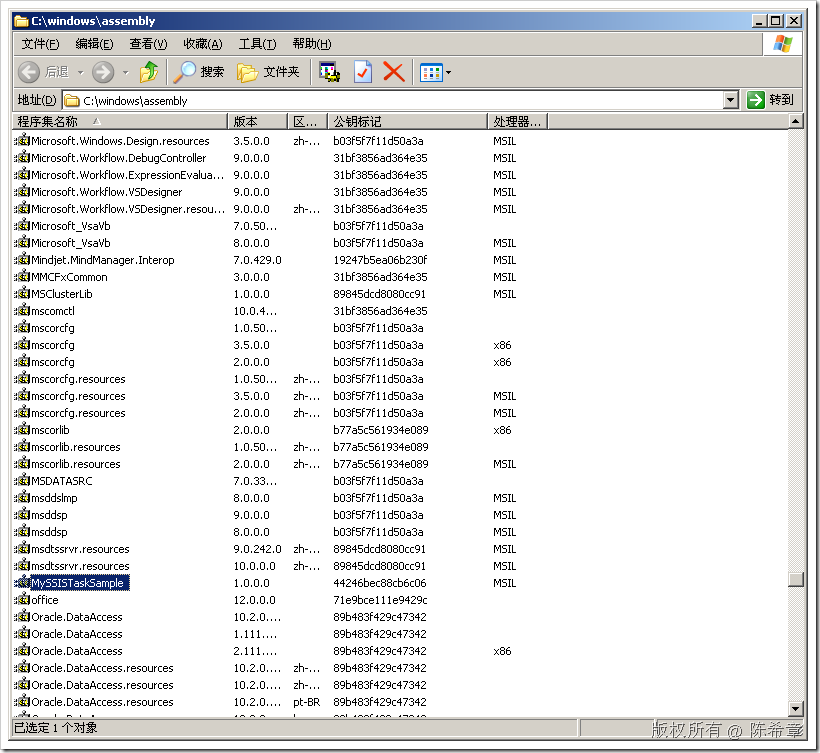Click the Microsoft.Workflow.VSDesigner assembly icon
Viewport: 820px width, 753px height.
22,191
